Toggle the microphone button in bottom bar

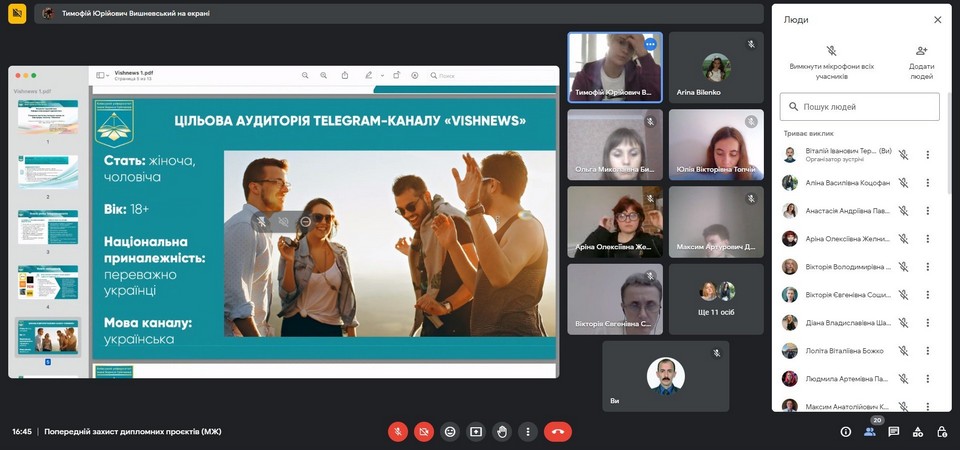coord(398,431)
